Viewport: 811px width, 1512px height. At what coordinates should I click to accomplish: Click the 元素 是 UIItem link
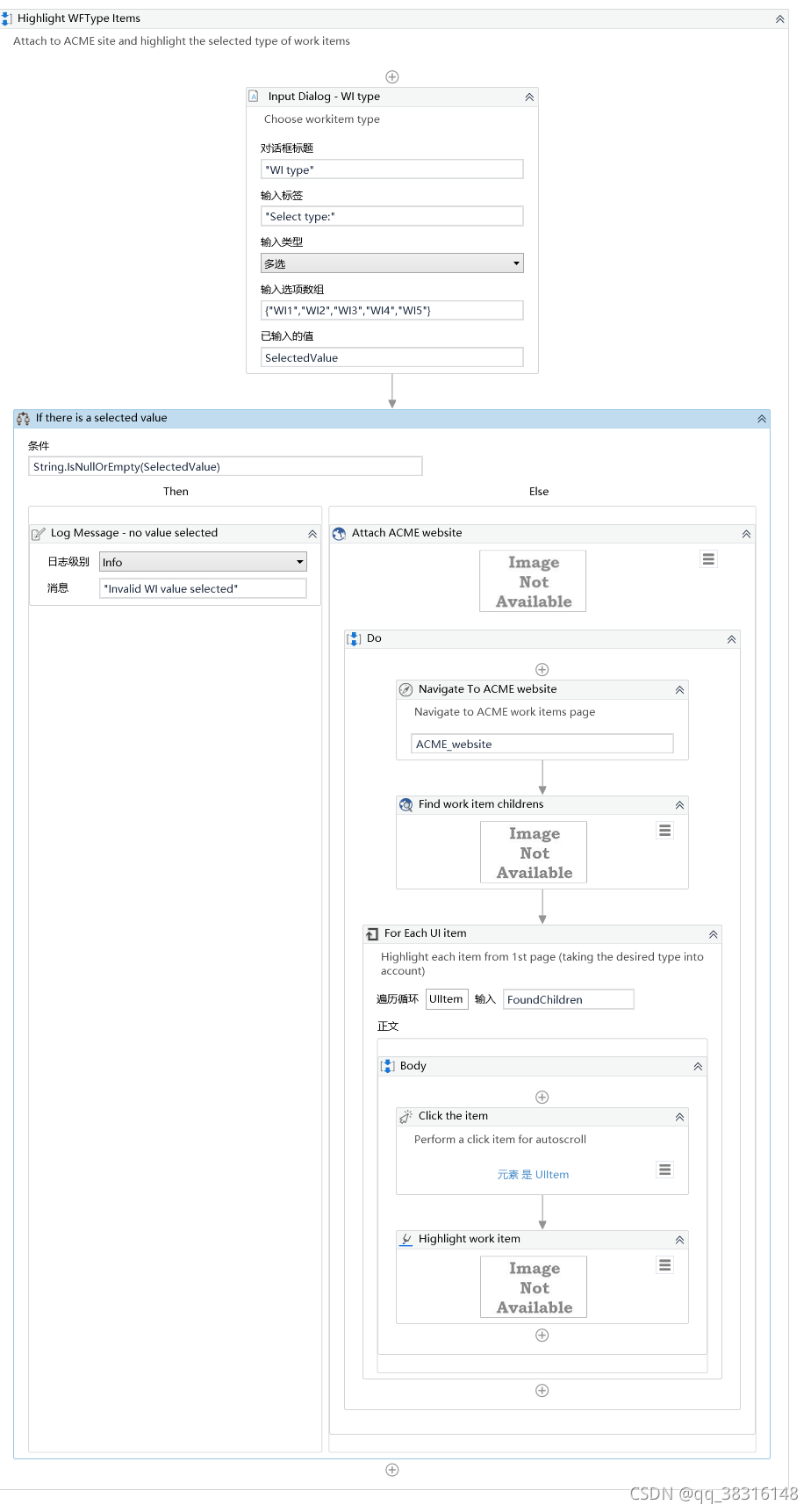click(x=533, y=1175)
